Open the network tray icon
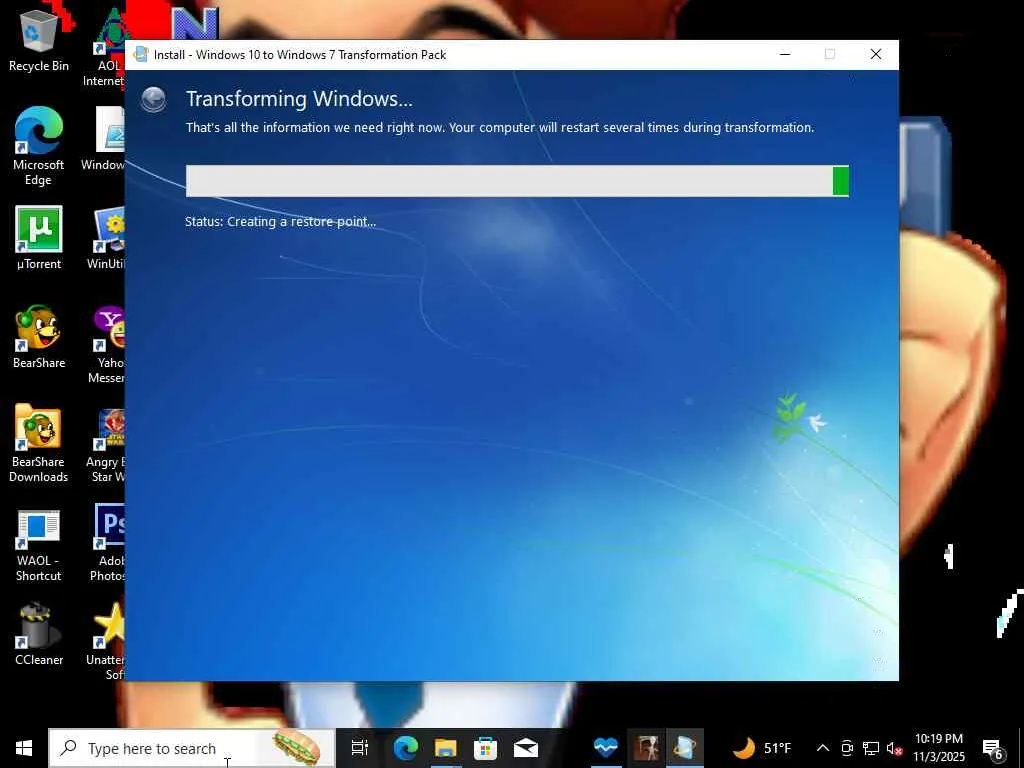 [x=871, y=748]
